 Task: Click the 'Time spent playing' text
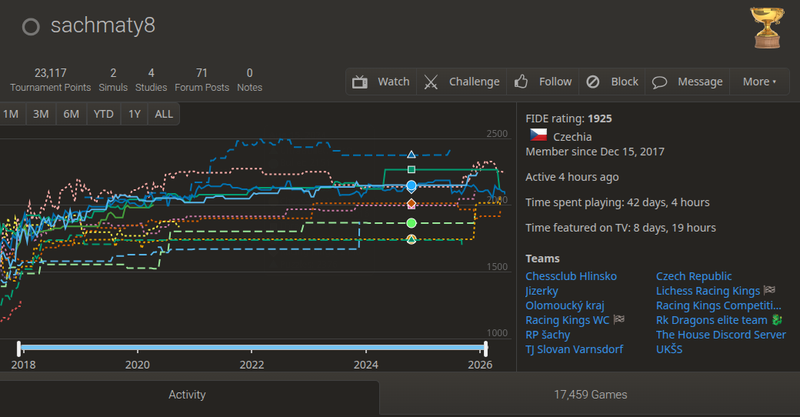pyautogui.click(x=617, y=203)
